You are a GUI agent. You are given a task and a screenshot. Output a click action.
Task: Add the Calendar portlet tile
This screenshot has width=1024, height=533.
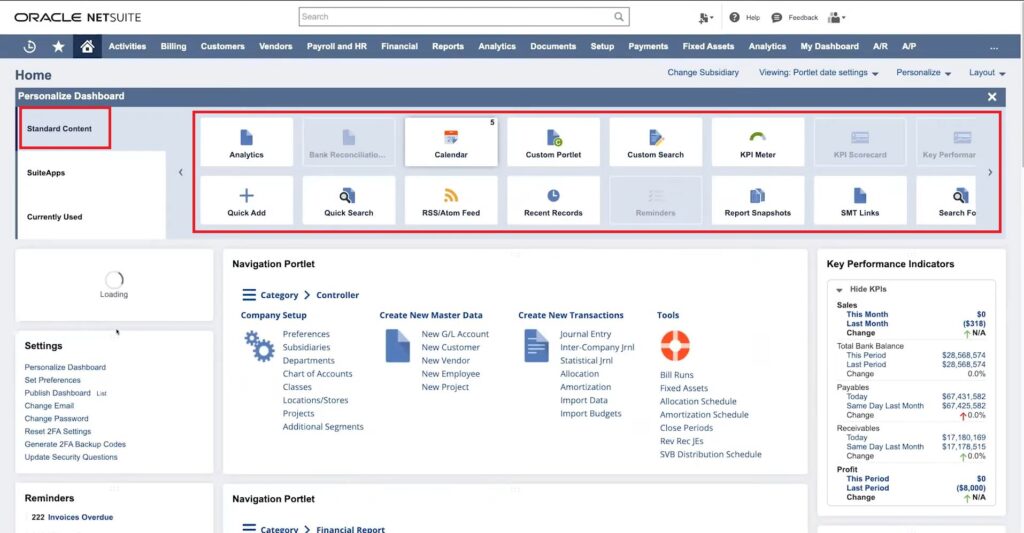(x=451, y=142)
